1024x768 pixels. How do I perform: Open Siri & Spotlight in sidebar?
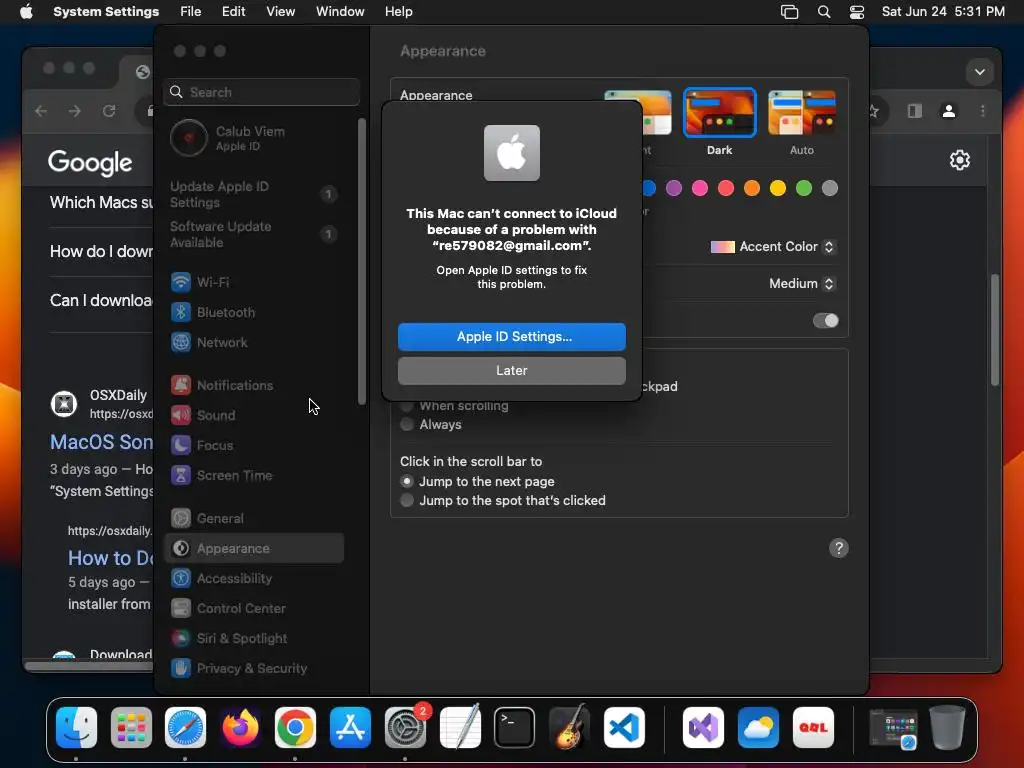point(254,639)
